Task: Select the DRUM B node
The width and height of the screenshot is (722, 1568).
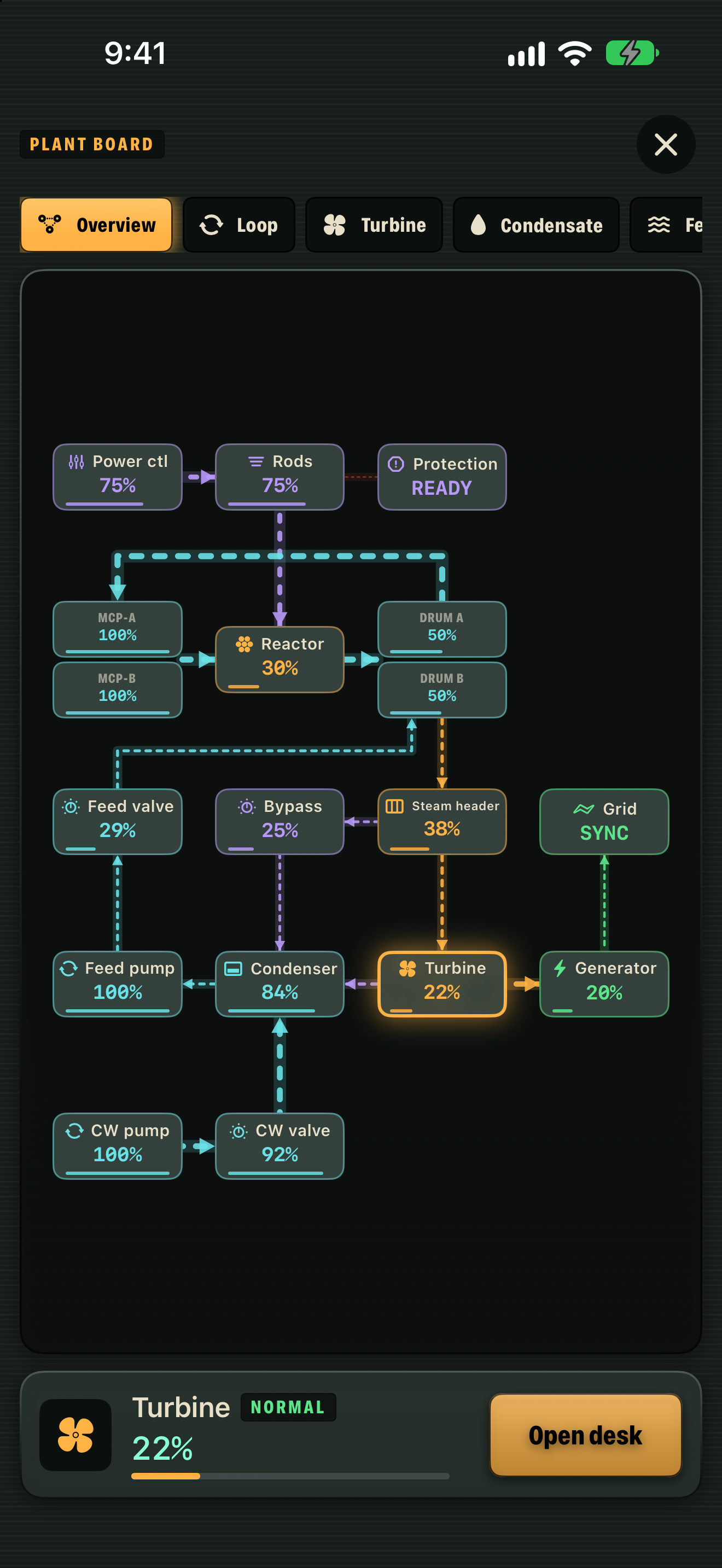Action: 442,689
